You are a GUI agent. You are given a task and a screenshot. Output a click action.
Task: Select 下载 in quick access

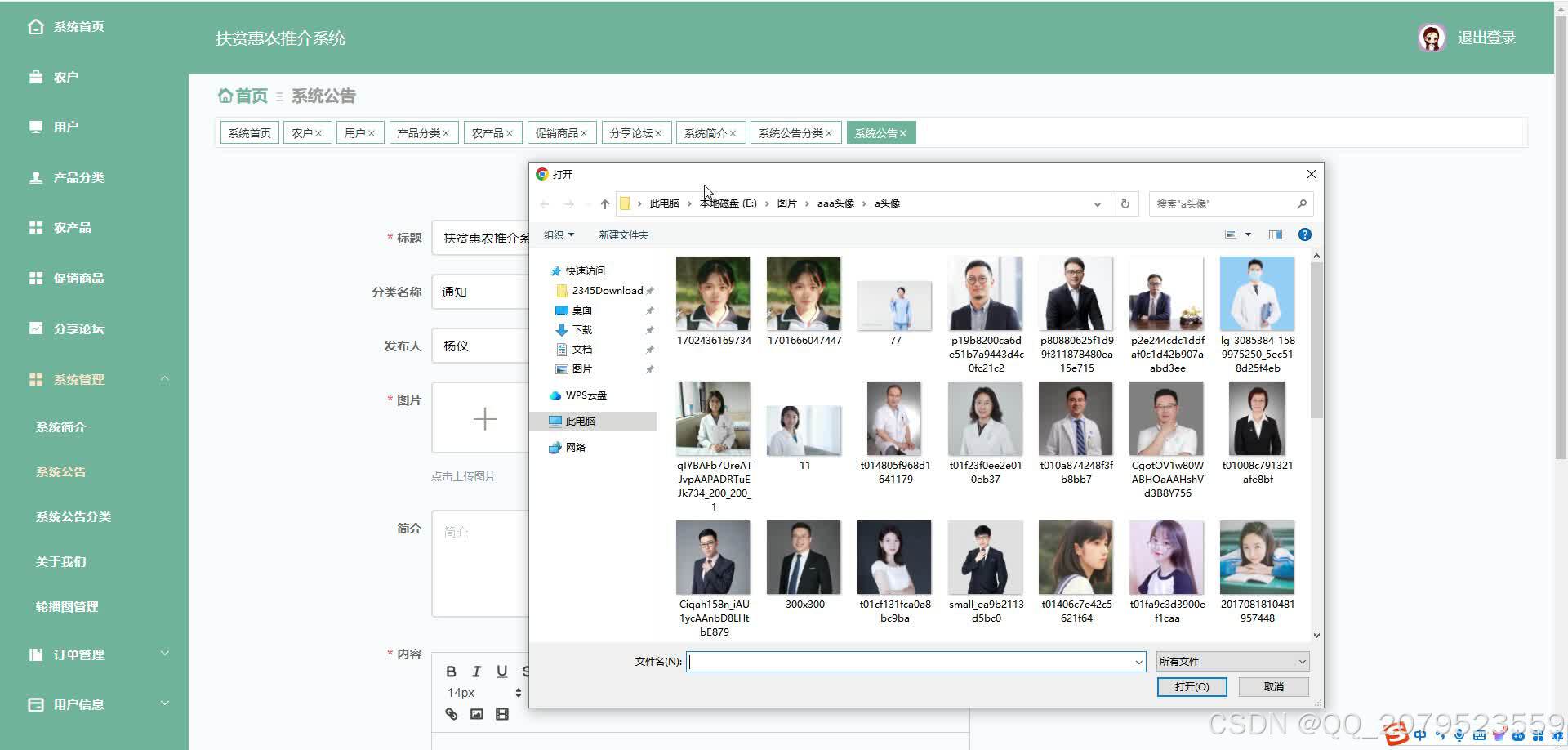point(581,329)
